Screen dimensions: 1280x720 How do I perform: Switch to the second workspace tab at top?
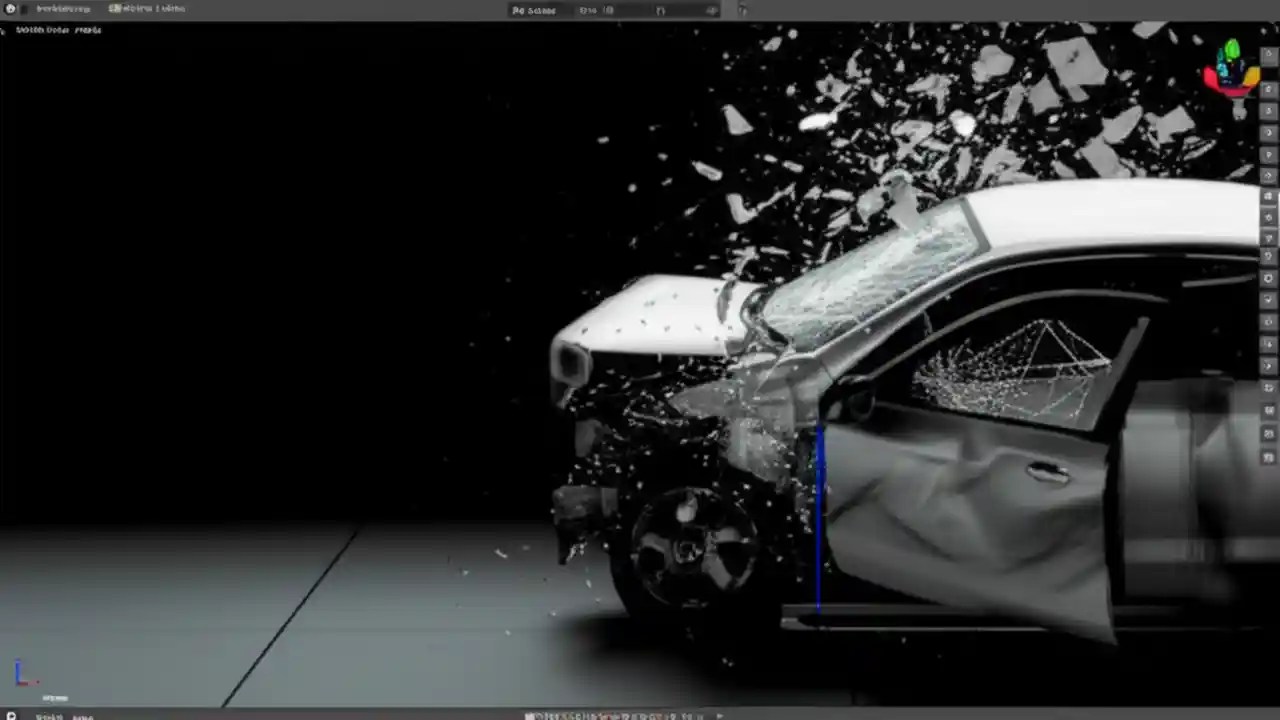pyautogui.click(x=146, y=8)
